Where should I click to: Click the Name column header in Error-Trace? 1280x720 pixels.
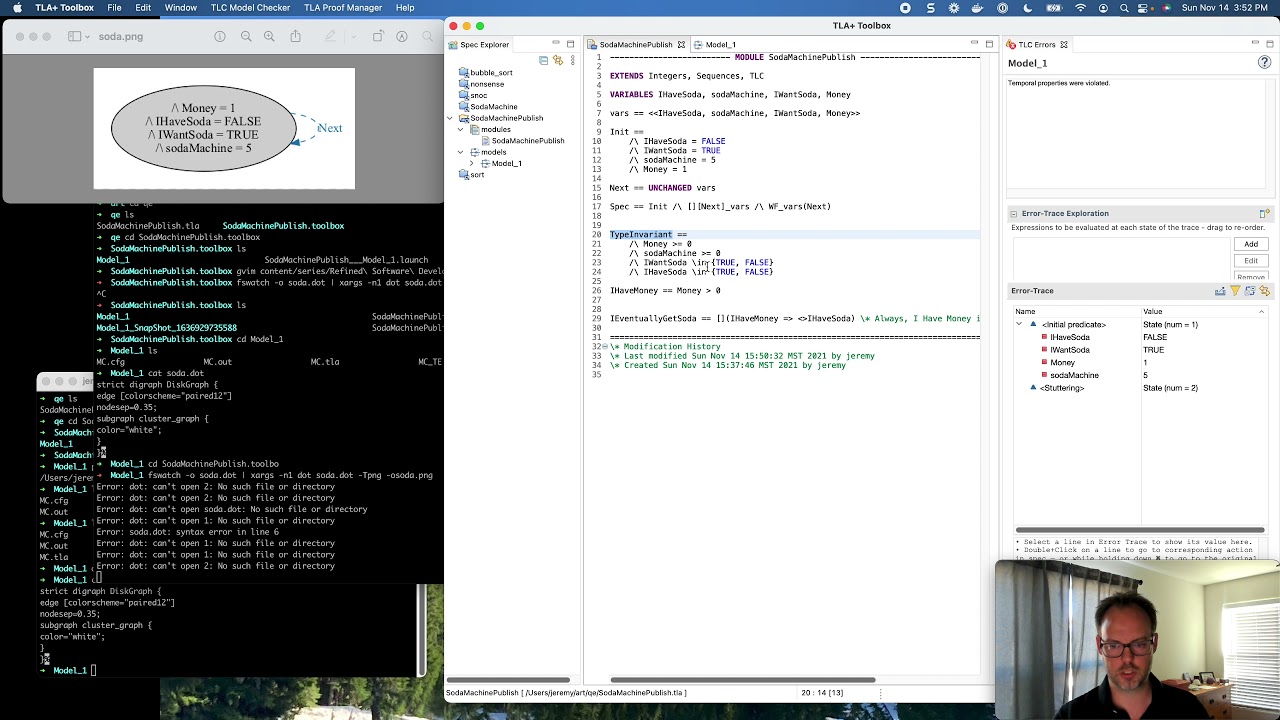pos(1076,311)
